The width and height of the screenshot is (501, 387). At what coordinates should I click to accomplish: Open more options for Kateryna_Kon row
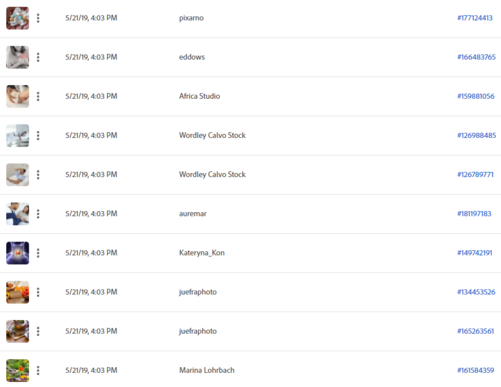tap(38, 253)
